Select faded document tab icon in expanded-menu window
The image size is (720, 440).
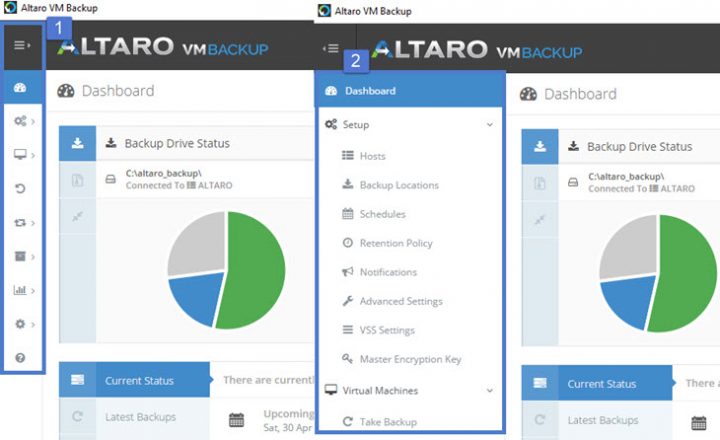pyautogui.click(x=540, y=183)
